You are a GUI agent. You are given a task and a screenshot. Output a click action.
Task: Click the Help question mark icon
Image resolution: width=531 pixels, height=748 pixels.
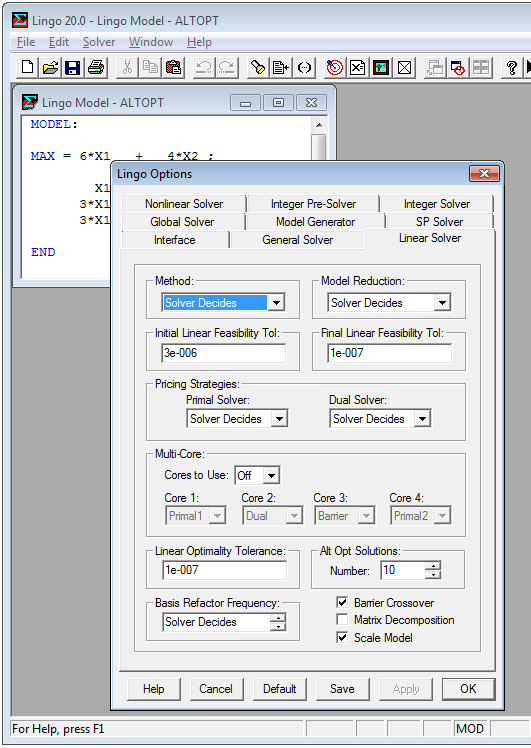[x=511, y=67]
